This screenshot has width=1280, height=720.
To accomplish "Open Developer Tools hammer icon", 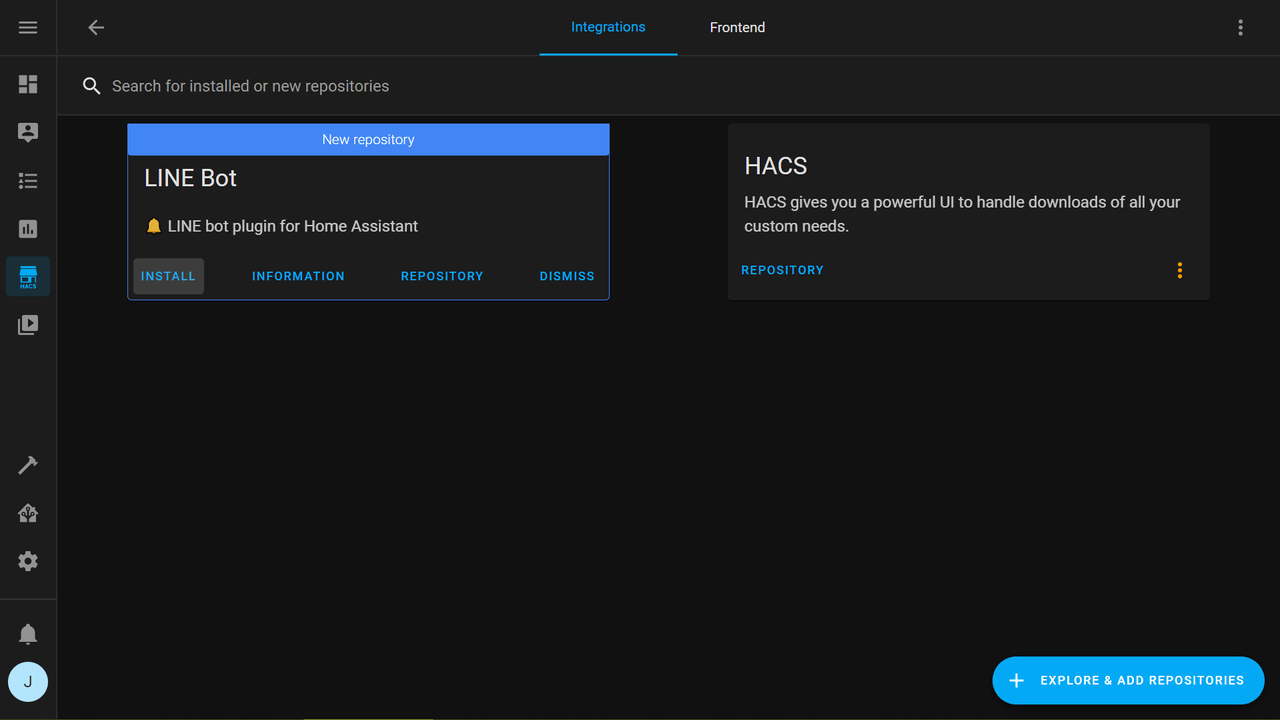I will [28, 465].
